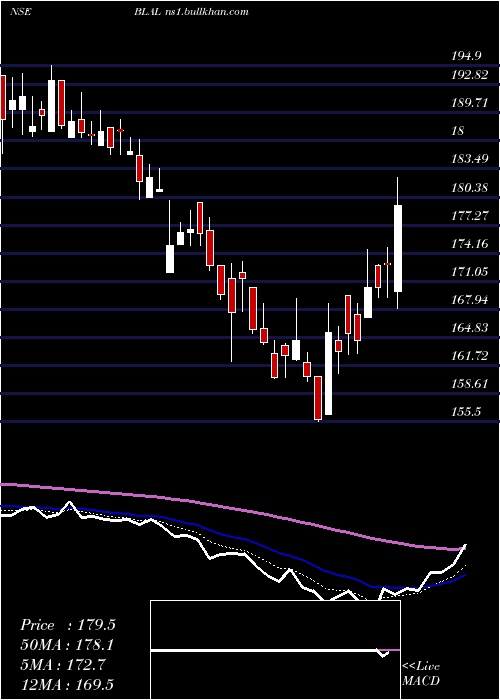Click the 5MA : 172.7 readout
Viewport: 500px width, 700px height.
pos(63,665)
